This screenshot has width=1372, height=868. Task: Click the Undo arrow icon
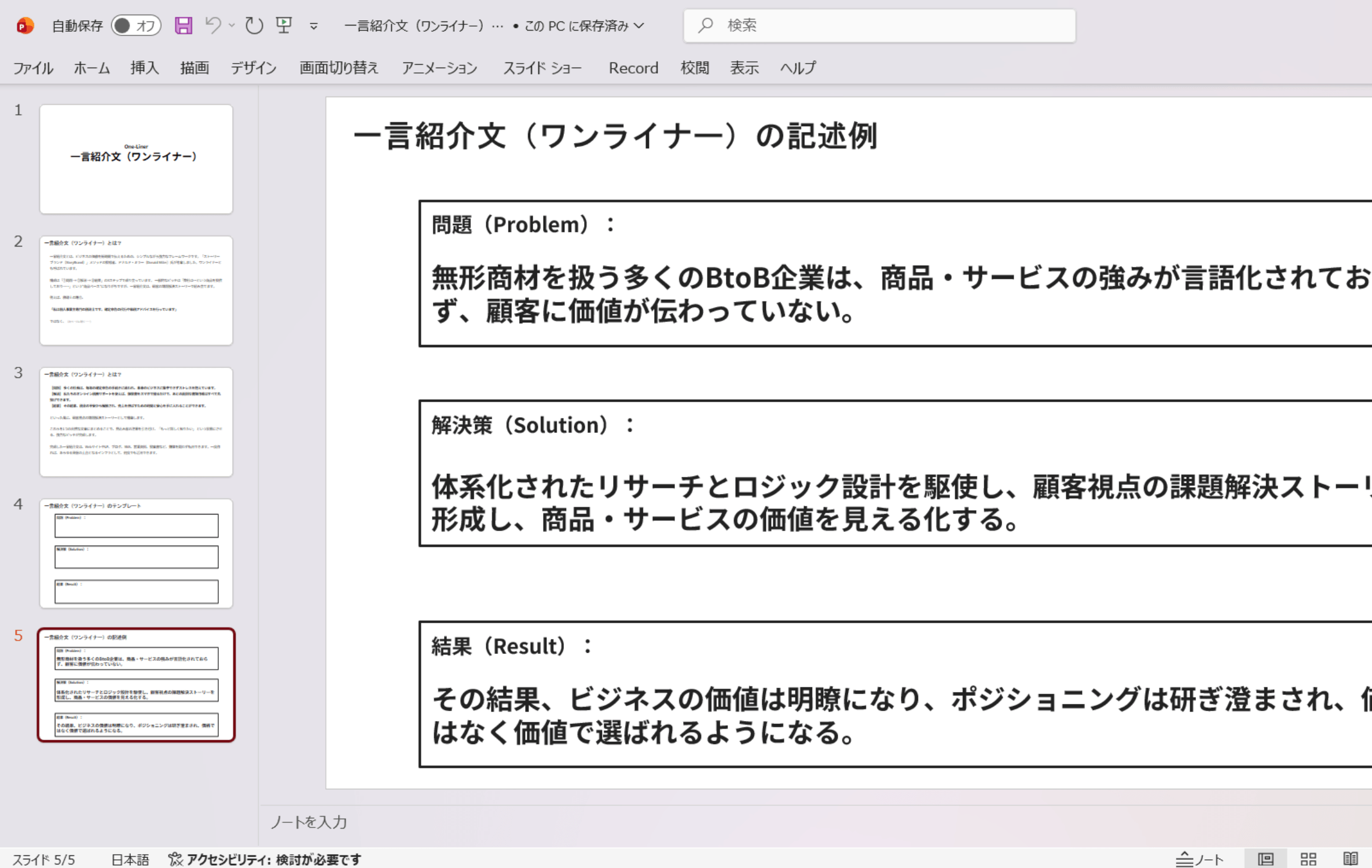pos(212,25)
